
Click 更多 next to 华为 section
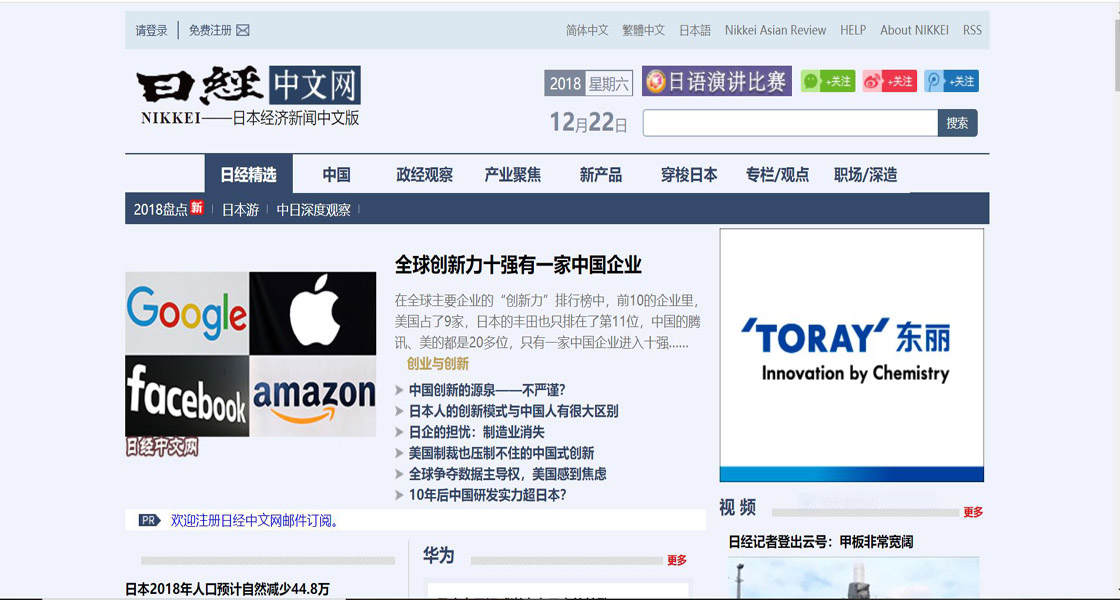coord(677,561)
